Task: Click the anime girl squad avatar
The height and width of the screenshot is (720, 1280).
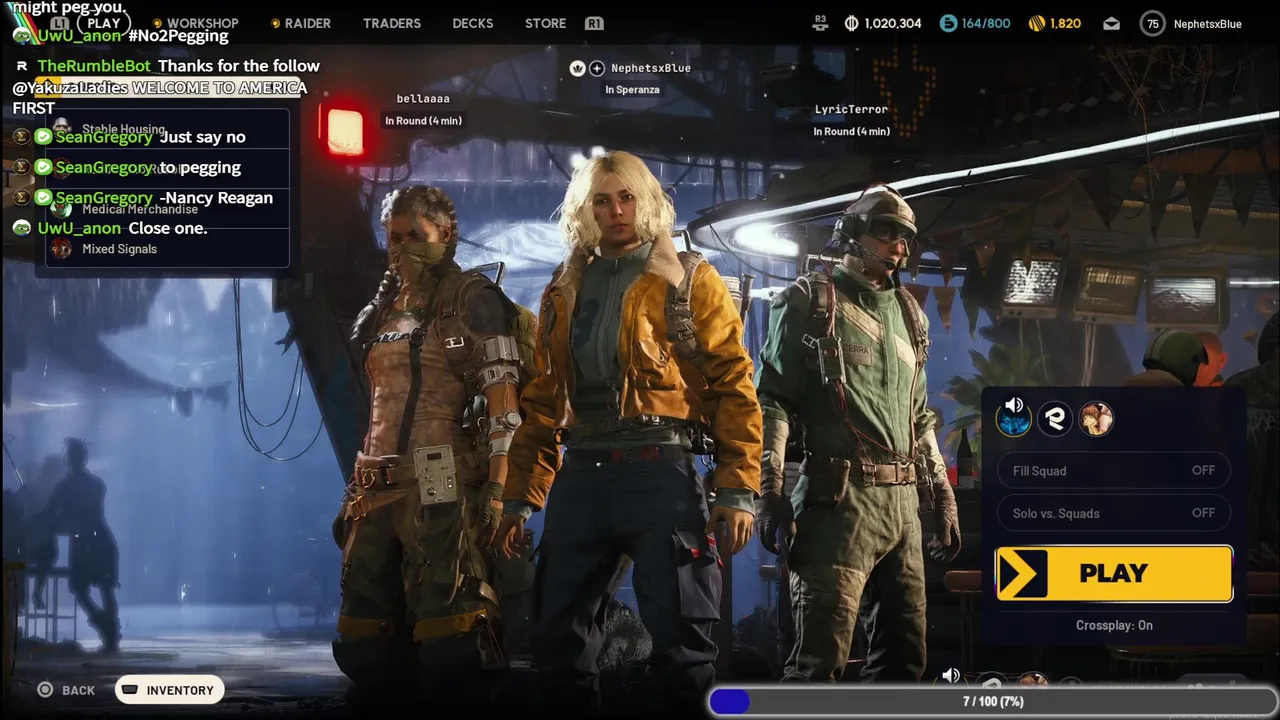Action: coord(1096,419)
